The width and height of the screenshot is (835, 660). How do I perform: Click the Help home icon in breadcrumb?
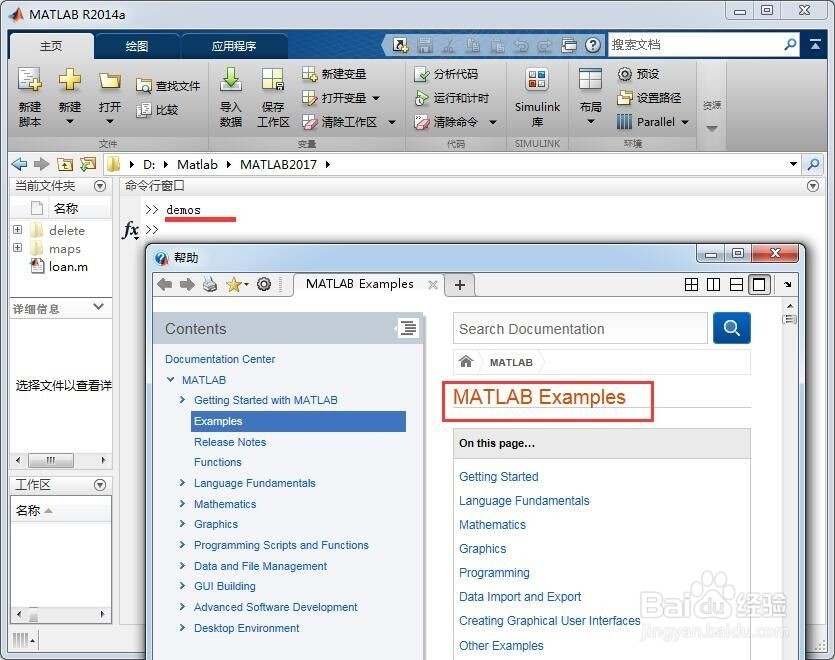[x=466, y=362]
